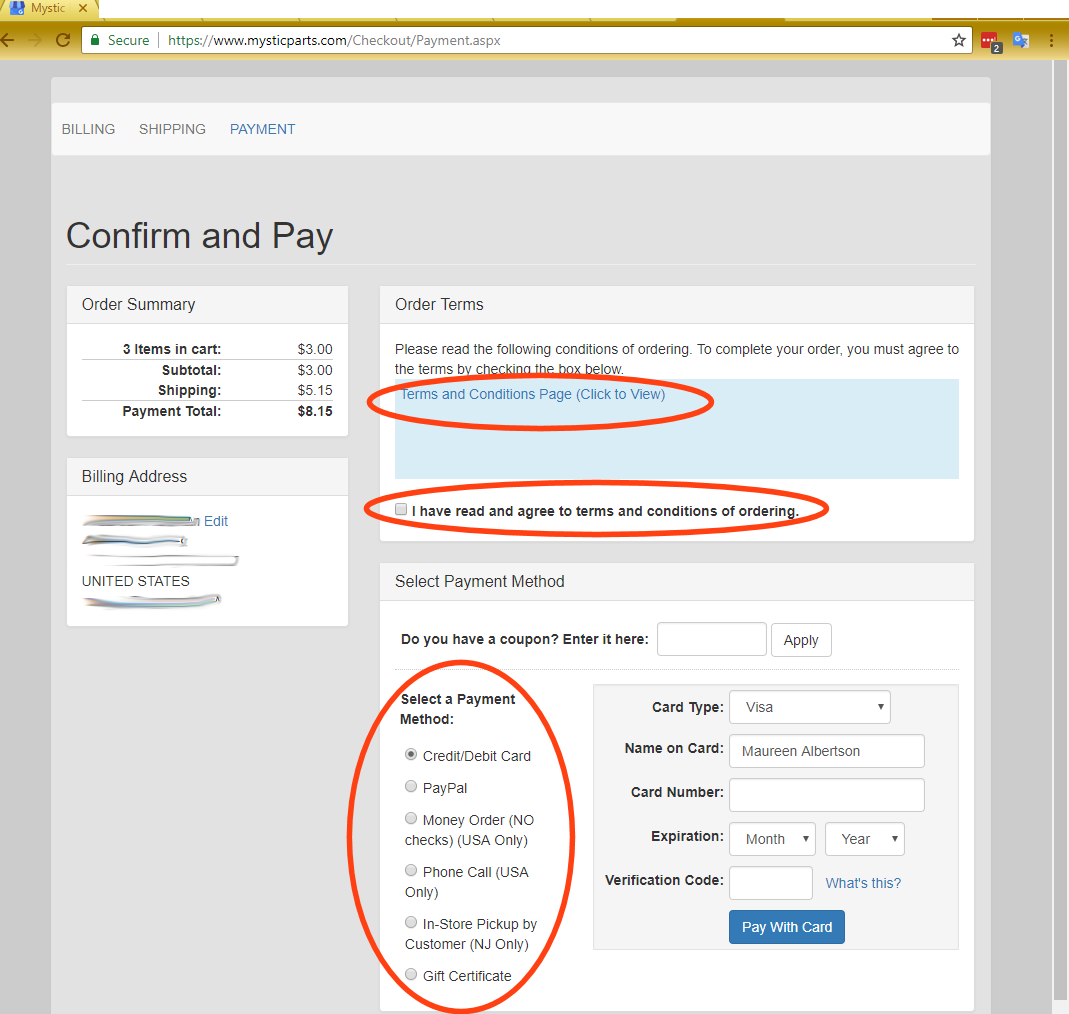This screenshot has width=1069, height=1014.
Task: Open the red extension icon with badge
Action: 989,41
